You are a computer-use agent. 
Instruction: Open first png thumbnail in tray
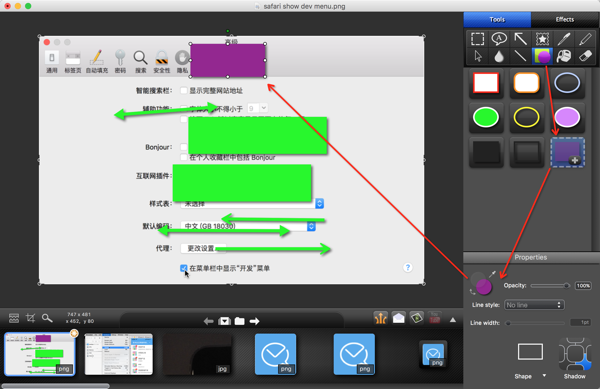pyautogui.click(x=40, y=354)
